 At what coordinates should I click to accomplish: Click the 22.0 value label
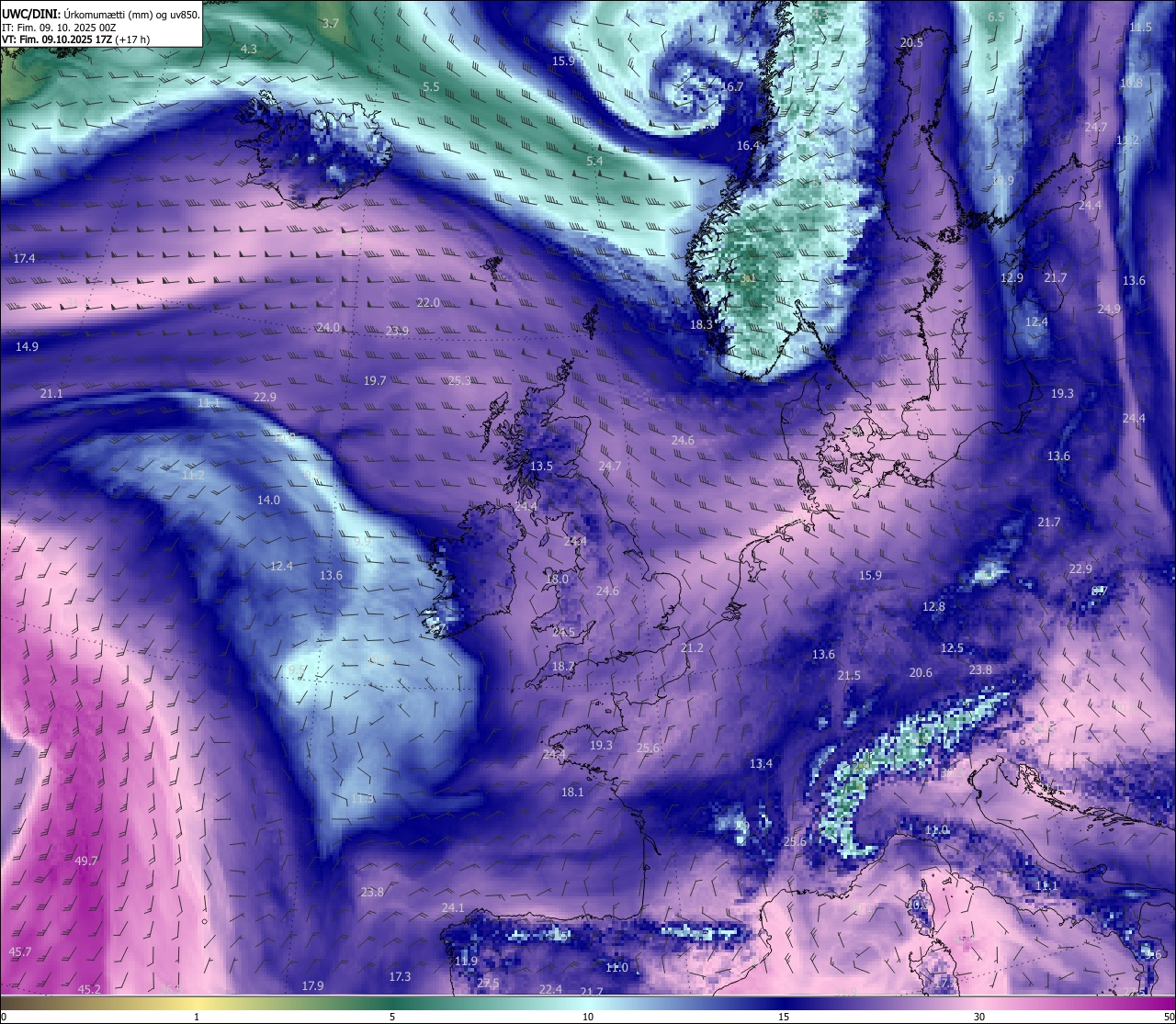pyautogui.click(x=428, y=303)
